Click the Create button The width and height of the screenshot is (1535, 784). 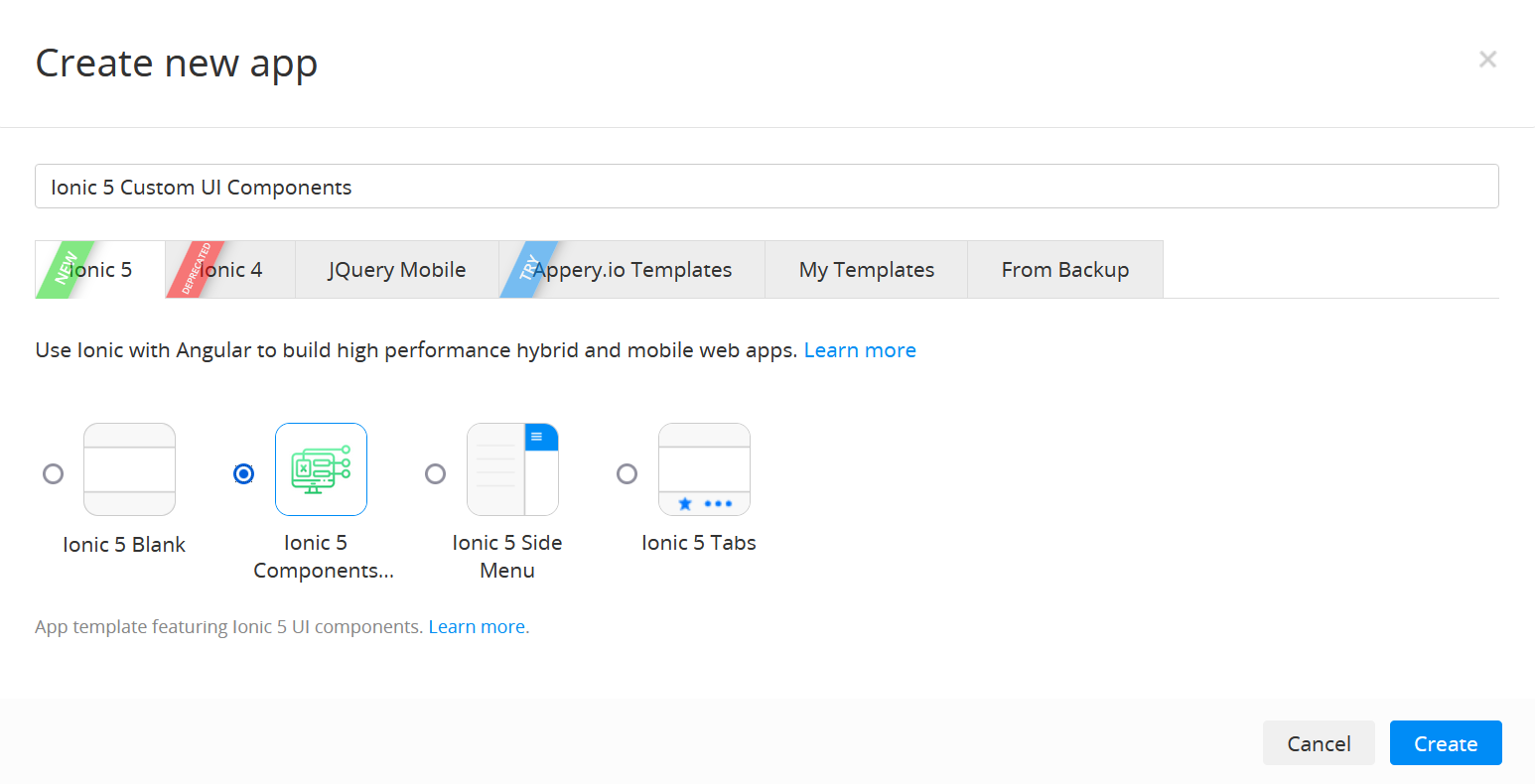click(x=1446, y=743)
